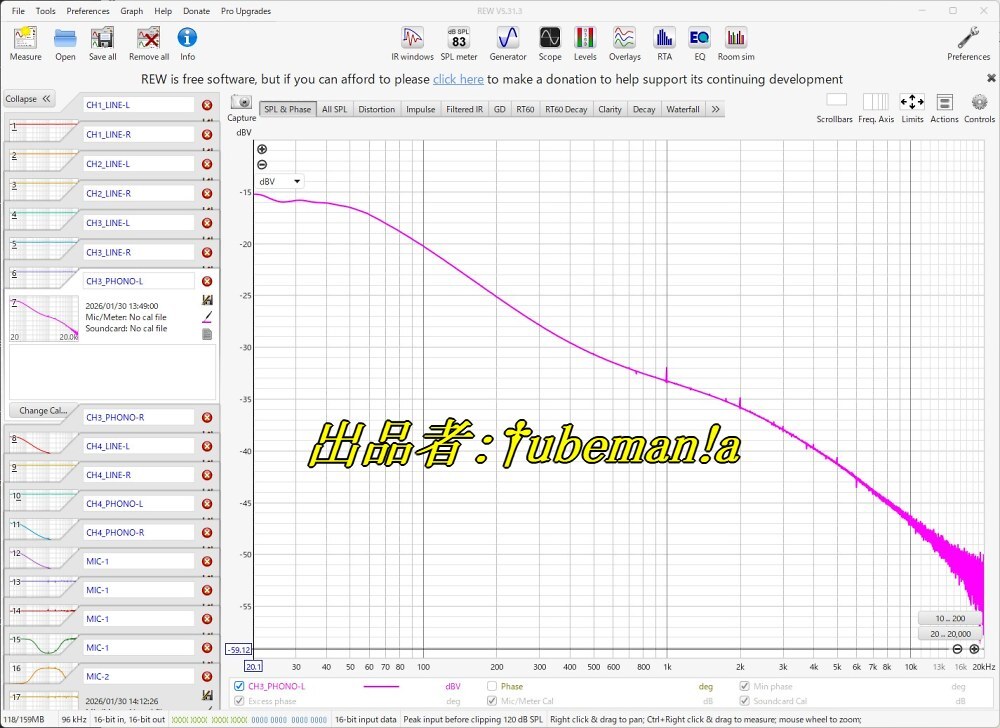Edit the CH4_PHONO-R name field

point(139,532)
